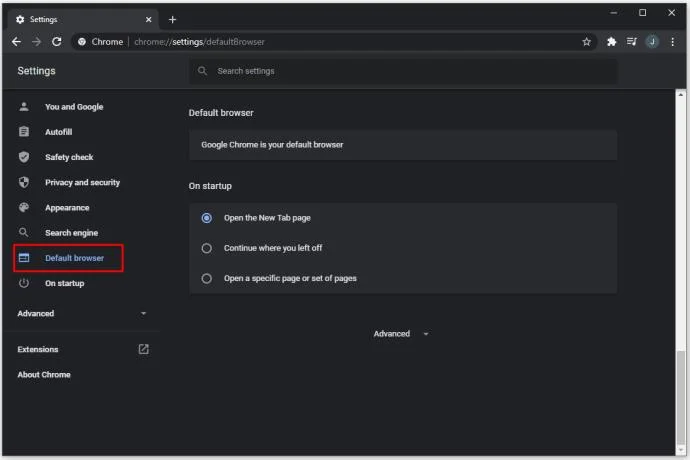Open the profile avatar J
This screenshot has width=690, height=460.
point(652,42)
